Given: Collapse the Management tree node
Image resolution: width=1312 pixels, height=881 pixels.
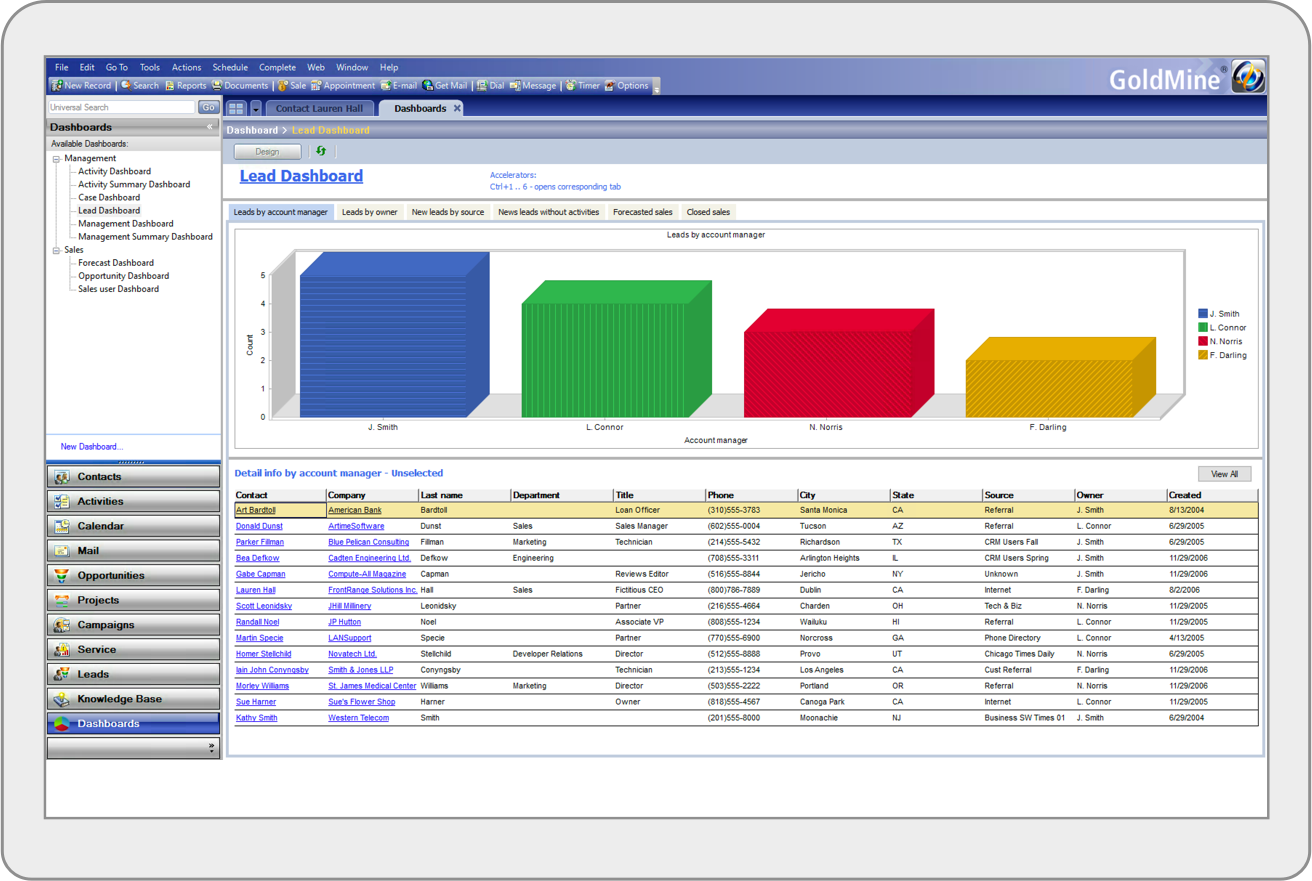Looking at the screenshot, I should tap(56, 159).
